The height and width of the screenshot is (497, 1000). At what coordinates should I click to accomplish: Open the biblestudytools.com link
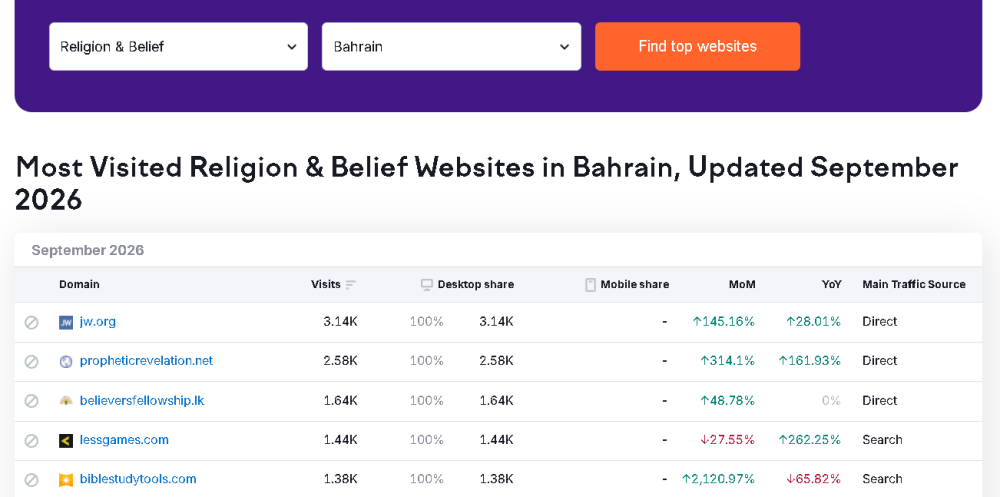click(x=138, y=479)
